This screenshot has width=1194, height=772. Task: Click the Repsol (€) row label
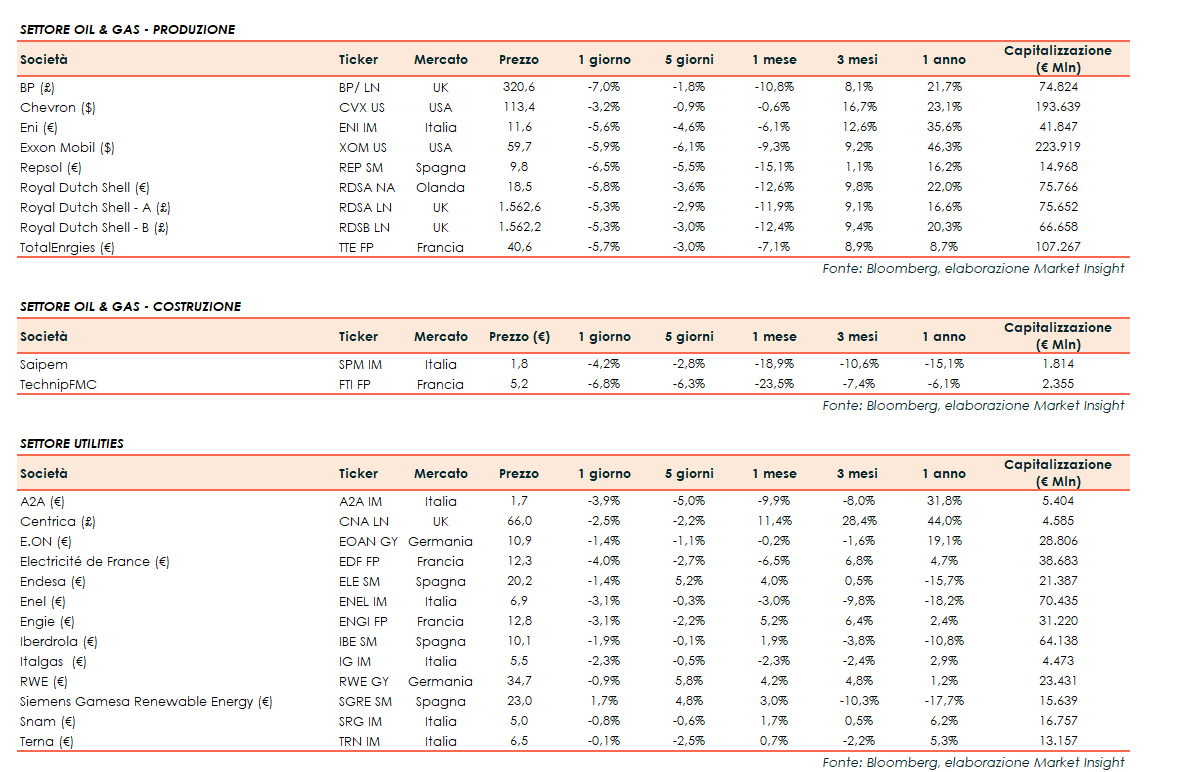point(50,167)
